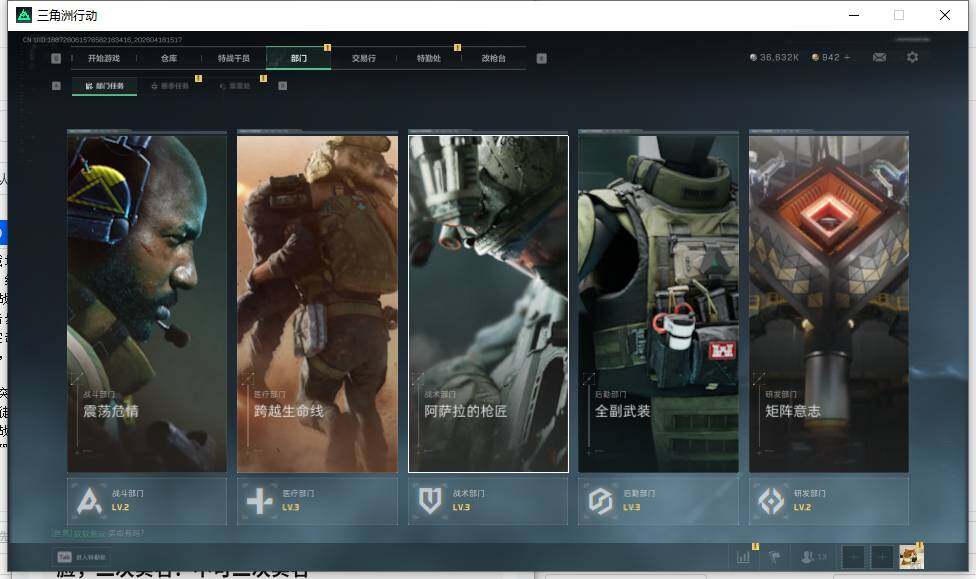976x579 pixels.
Task: Open the third sub-tab with notification badge
Action: pos(235,86)
